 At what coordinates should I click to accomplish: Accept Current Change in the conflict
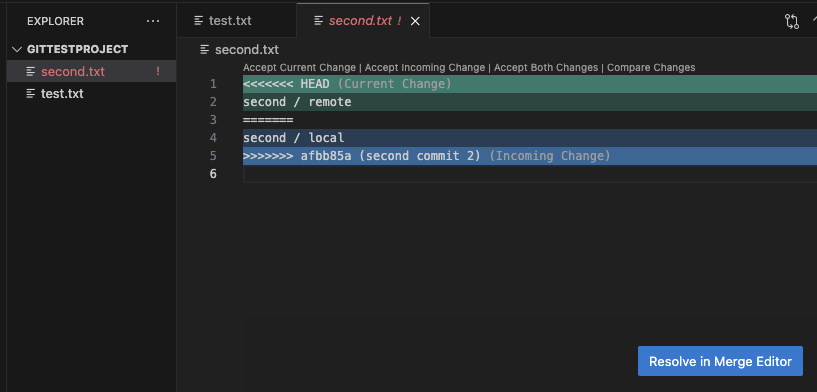(299, 68)
